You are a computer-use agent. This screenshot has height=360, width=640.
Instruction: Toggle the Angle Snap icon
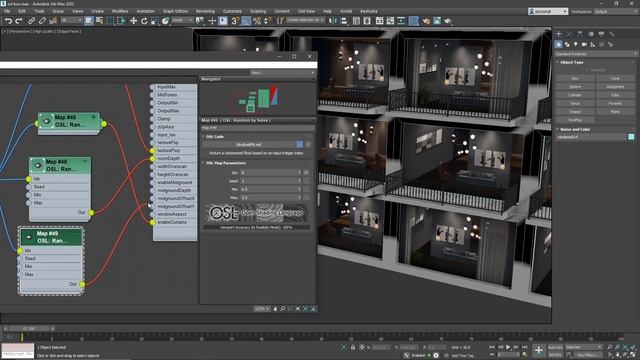[246, 21]
